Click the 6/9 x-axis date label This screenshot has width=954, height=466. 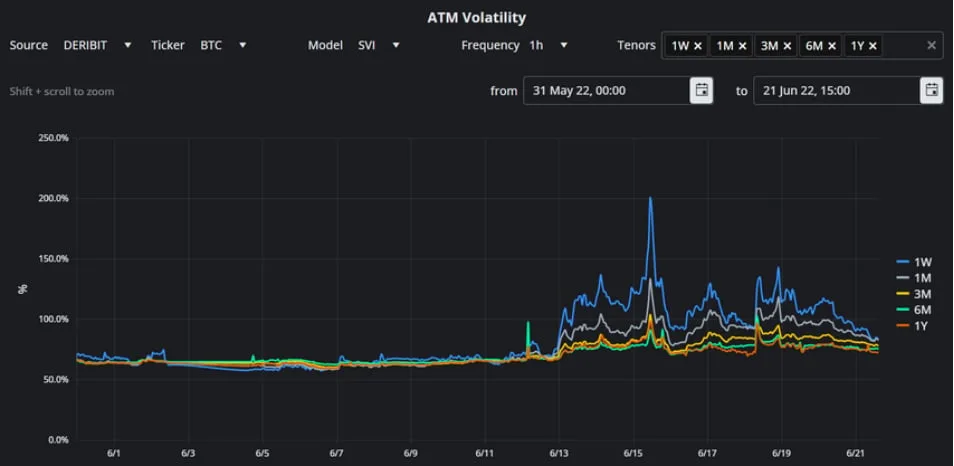pyautogui.click(x=411, y=454)
